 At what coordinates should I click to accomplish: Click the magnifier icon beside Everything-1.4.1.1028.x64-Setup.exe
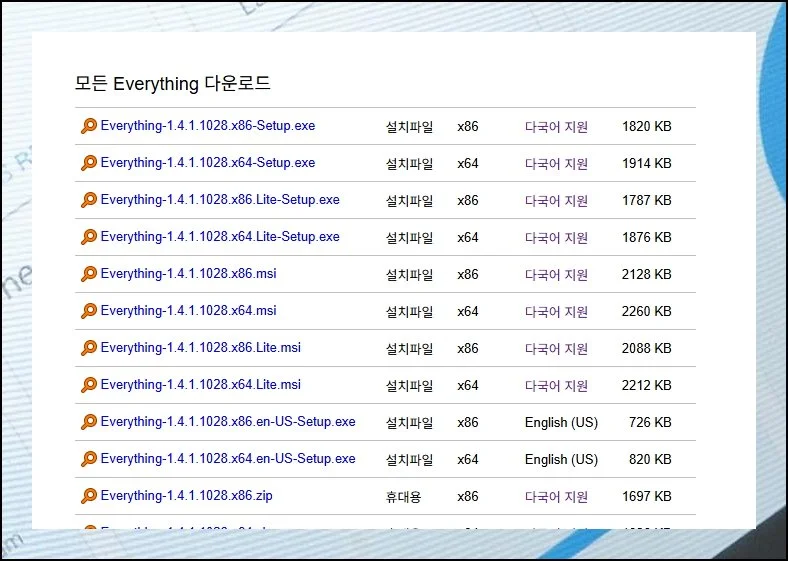(x=88, y=163)
